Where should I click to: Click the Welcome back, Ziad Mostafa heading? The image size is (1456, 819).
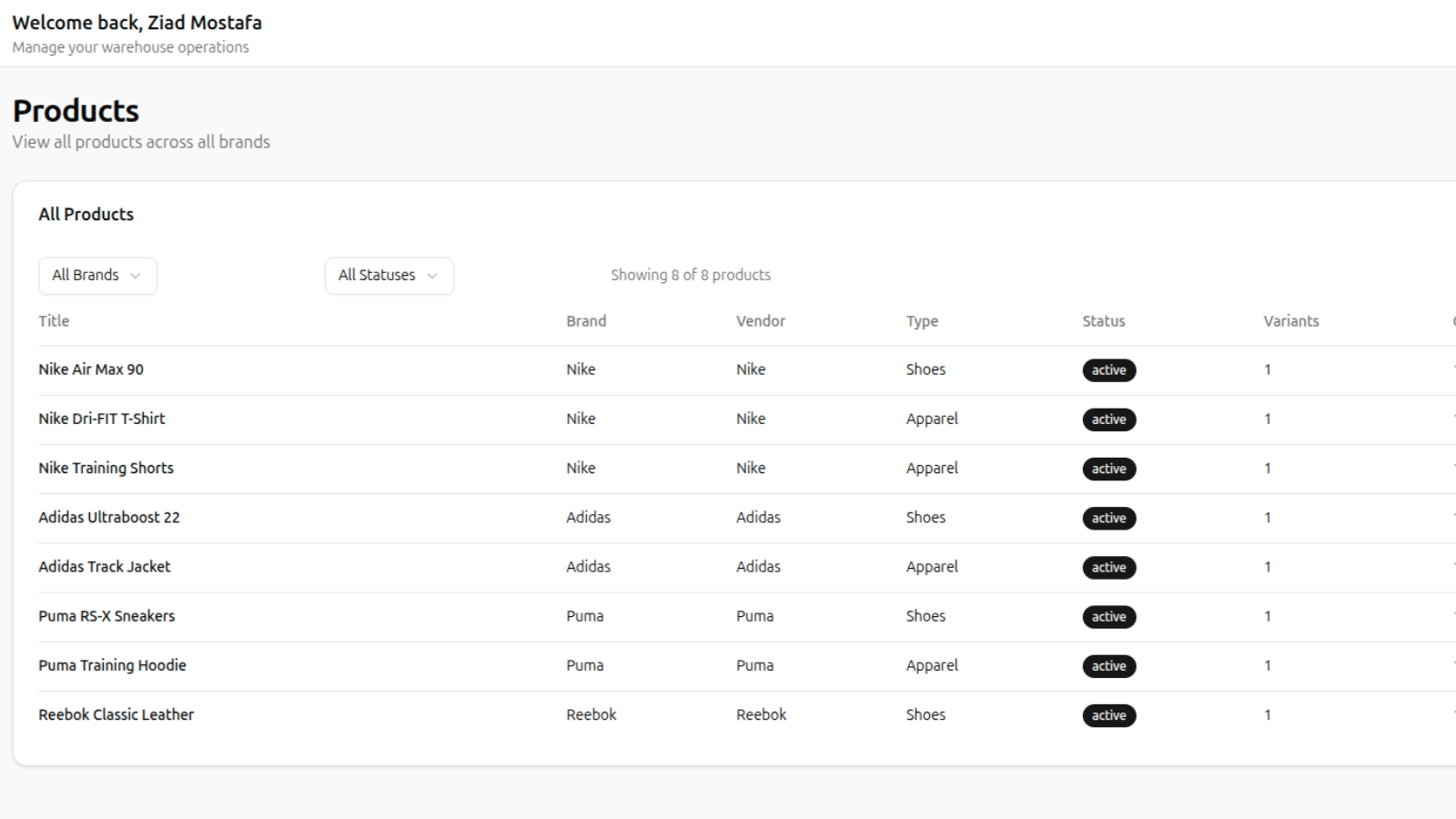136,22
